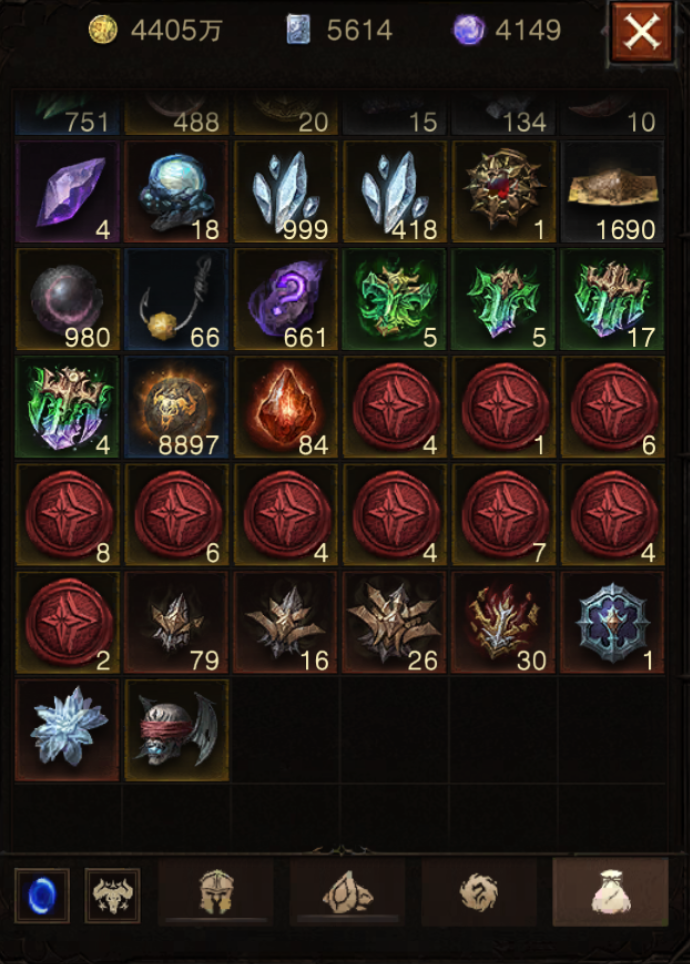The image size is (690, 964).
Task: Select the purple question mark stone 661
Action: (286, 299)
